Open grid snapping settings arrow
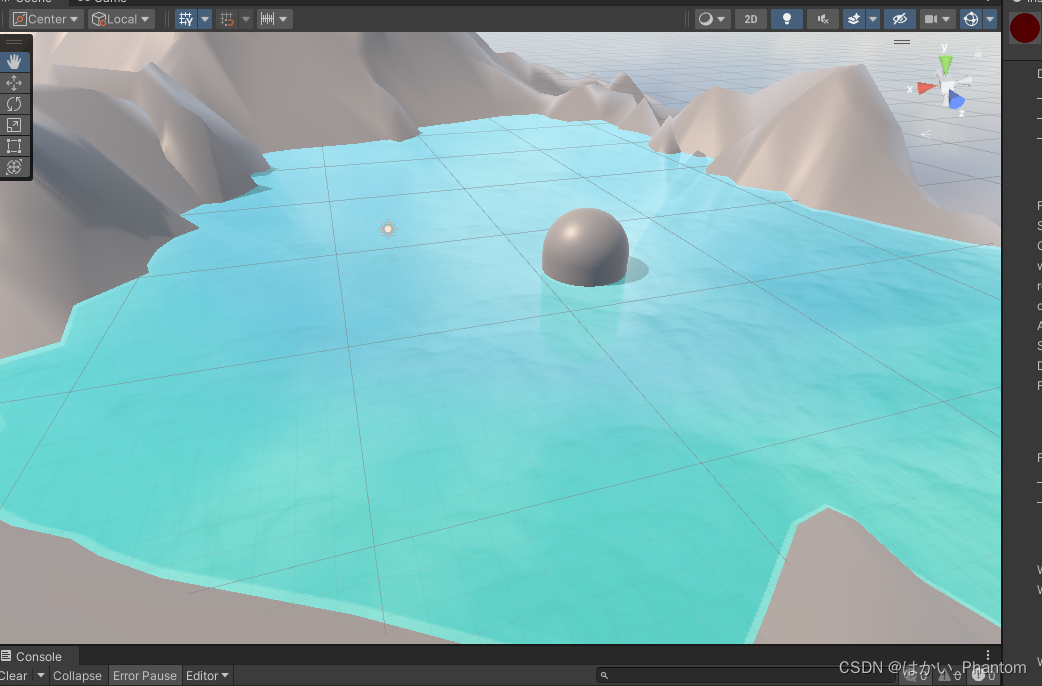The image size is (1042, 686). pyautogui.click(x=246, y=19)
